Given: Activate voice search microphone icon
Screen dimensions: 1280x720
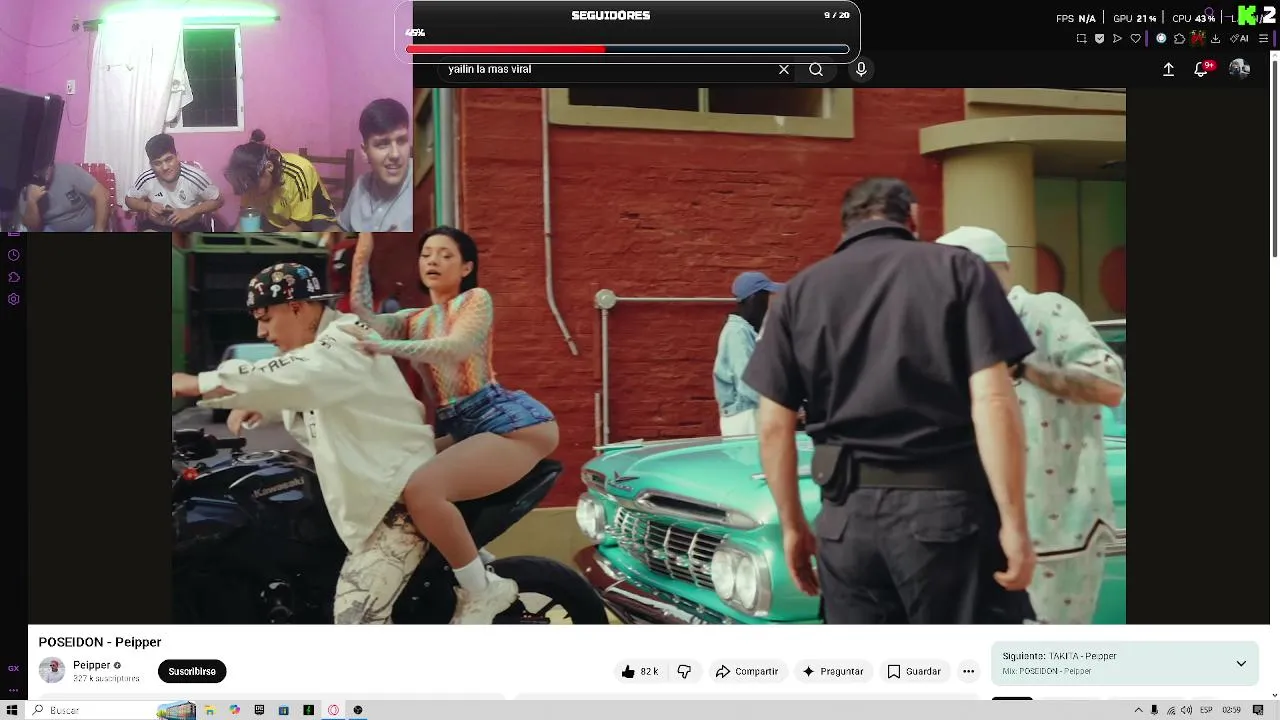Looking at the screenshot, I should tap(861, 69).
